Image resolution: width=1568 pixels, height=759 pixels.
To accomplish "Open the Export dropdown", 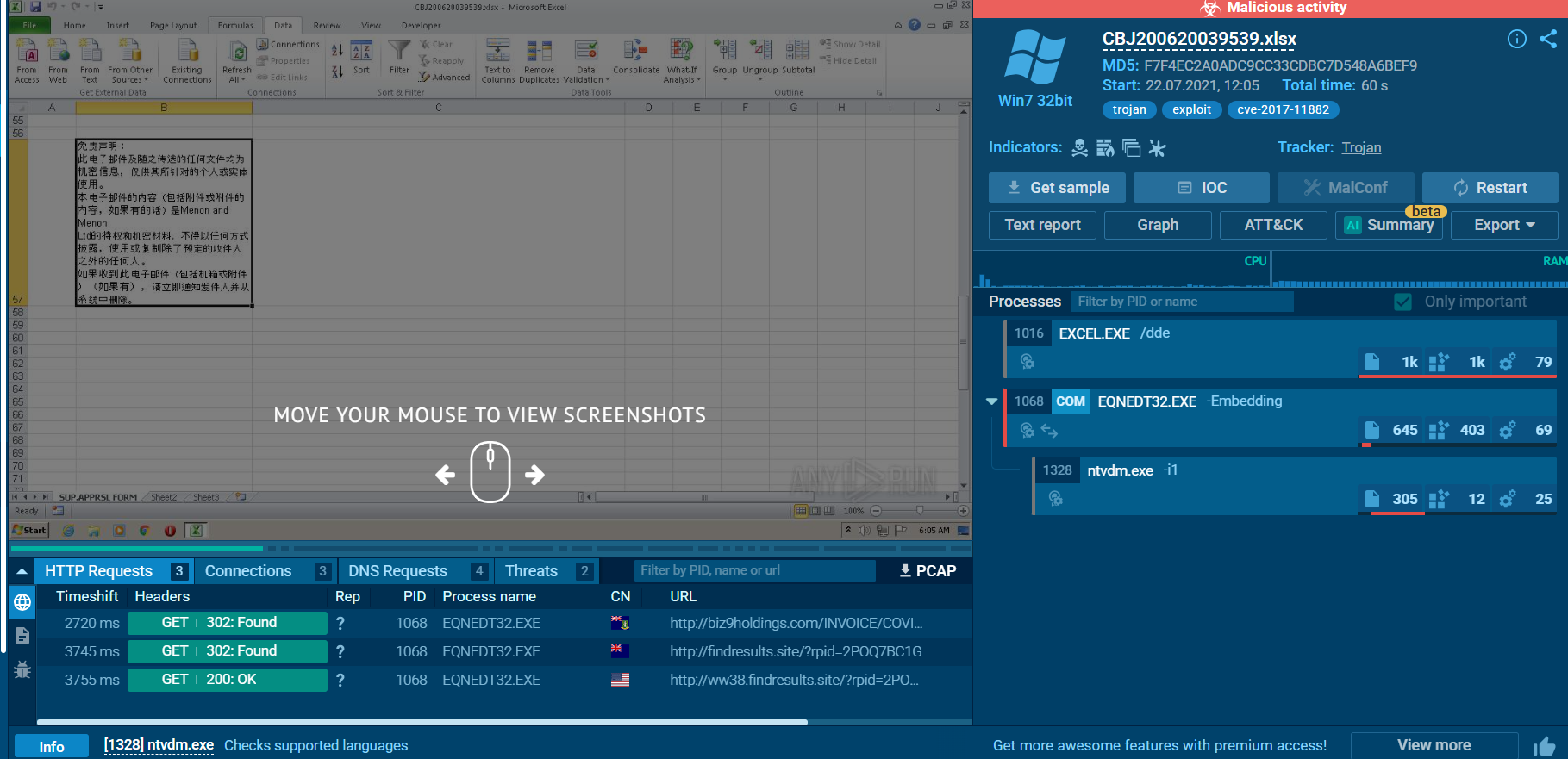I will tap(1504, 225).
